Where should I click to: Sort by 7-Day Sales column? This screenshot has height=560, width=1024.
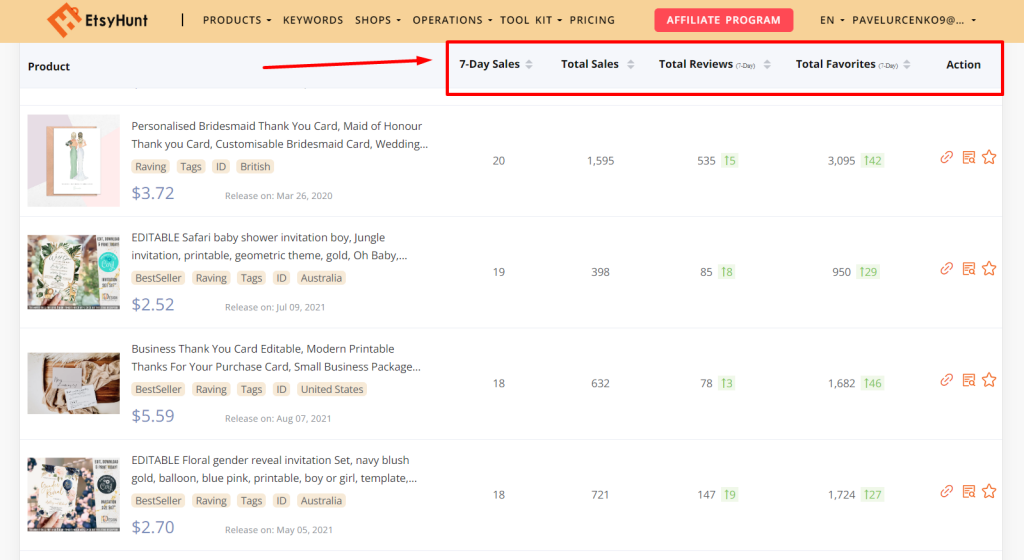[529, 65]
